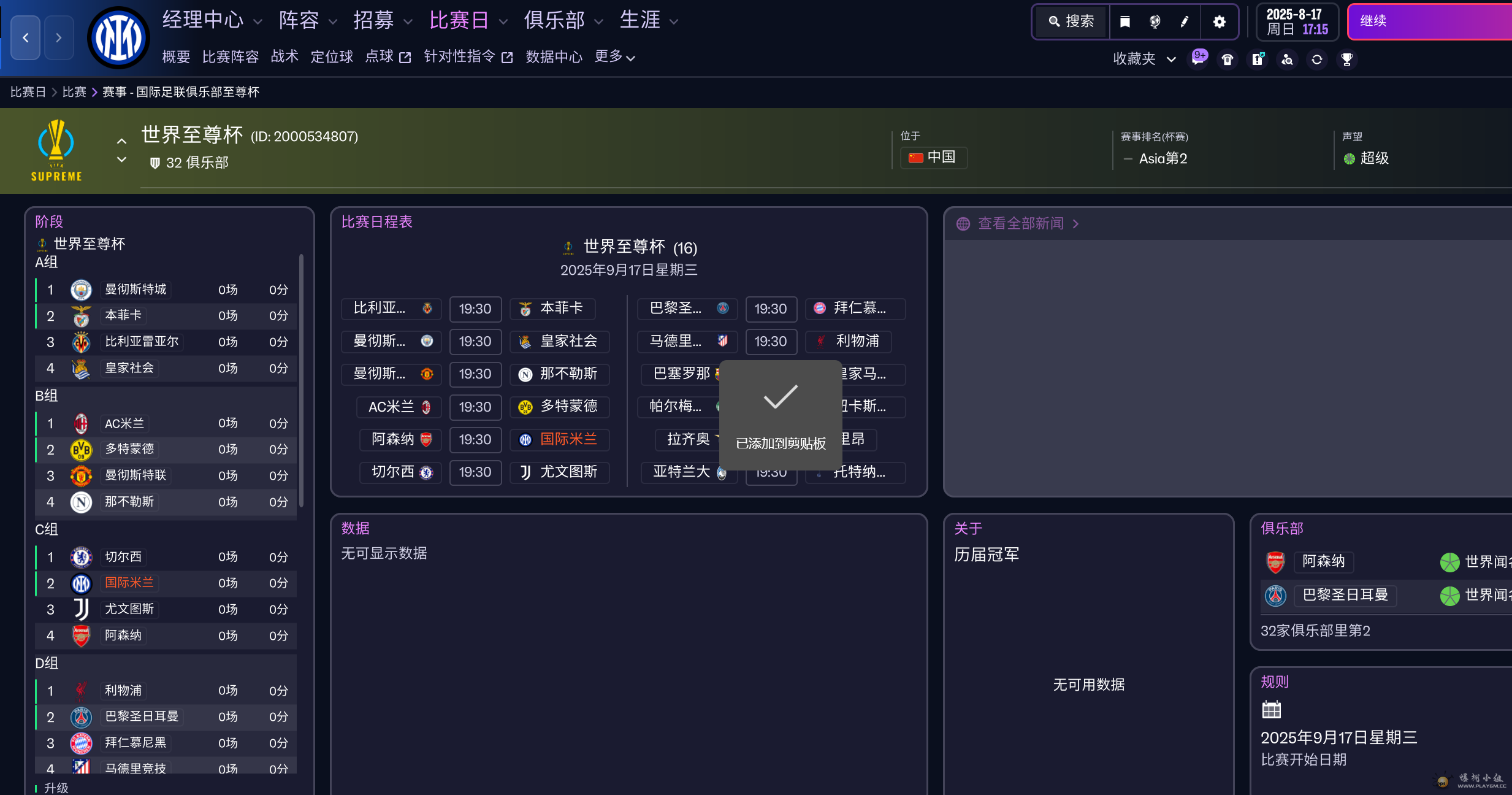This screenshot has height=795, width=1512.
Task: Open the globe icon in the top toolbar
Action: (1155, 22)
